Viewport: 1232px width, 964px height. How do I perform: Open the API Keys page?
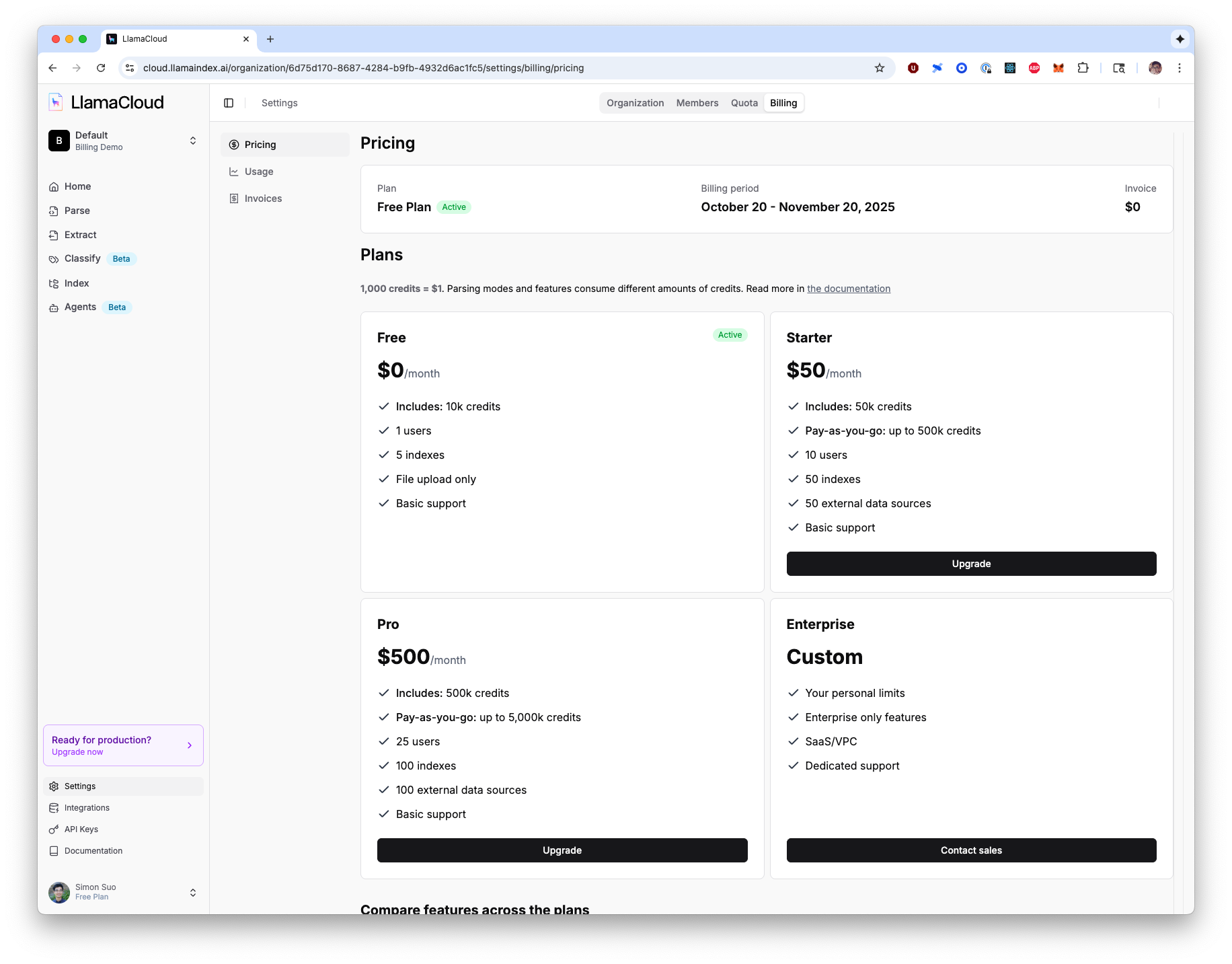81,829
